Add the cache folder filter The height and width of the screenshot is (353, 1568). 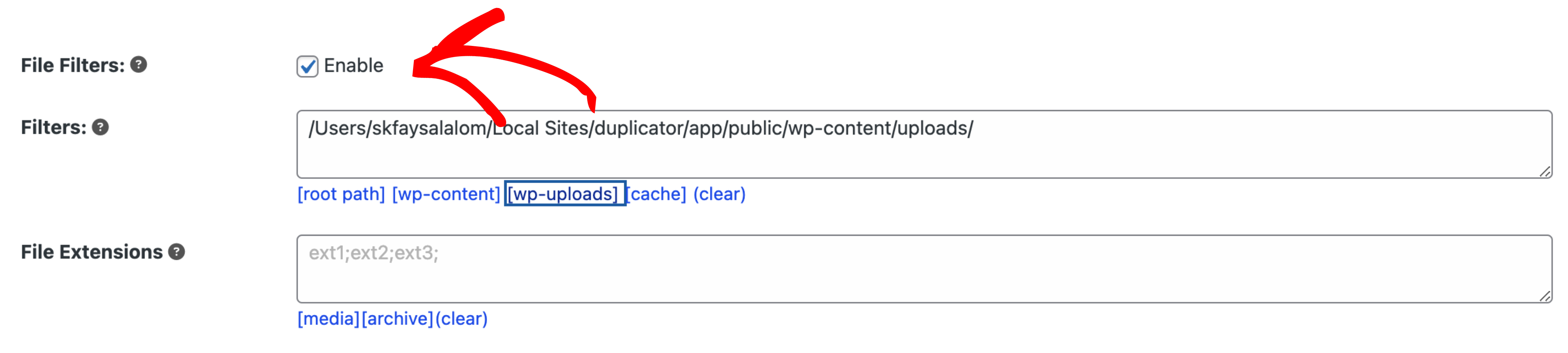[657, 194]
